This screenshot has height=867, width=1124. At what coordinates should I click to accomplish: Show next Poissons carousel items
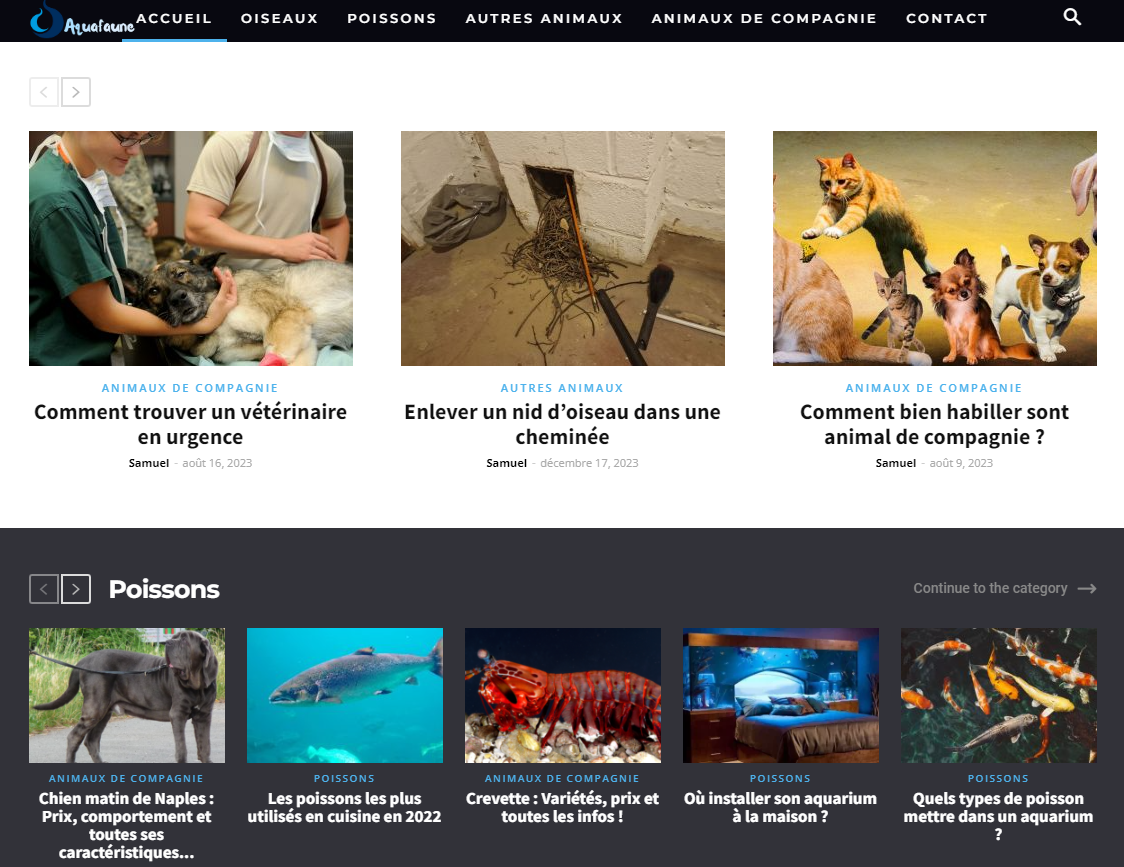[x=76, y=589]
